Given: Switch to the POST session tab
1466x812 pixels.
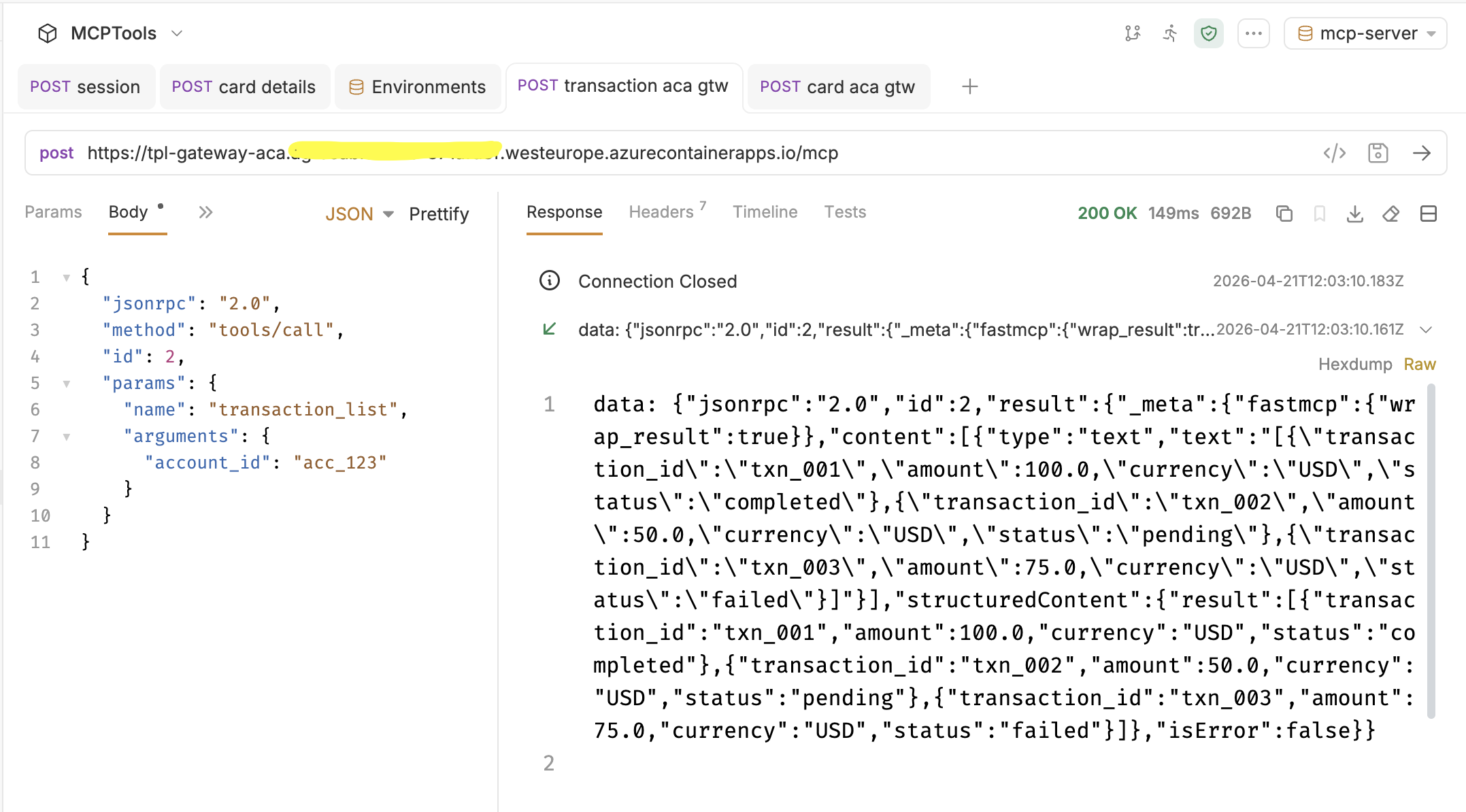Looking at the screenshot, I should tap(86, 87).
